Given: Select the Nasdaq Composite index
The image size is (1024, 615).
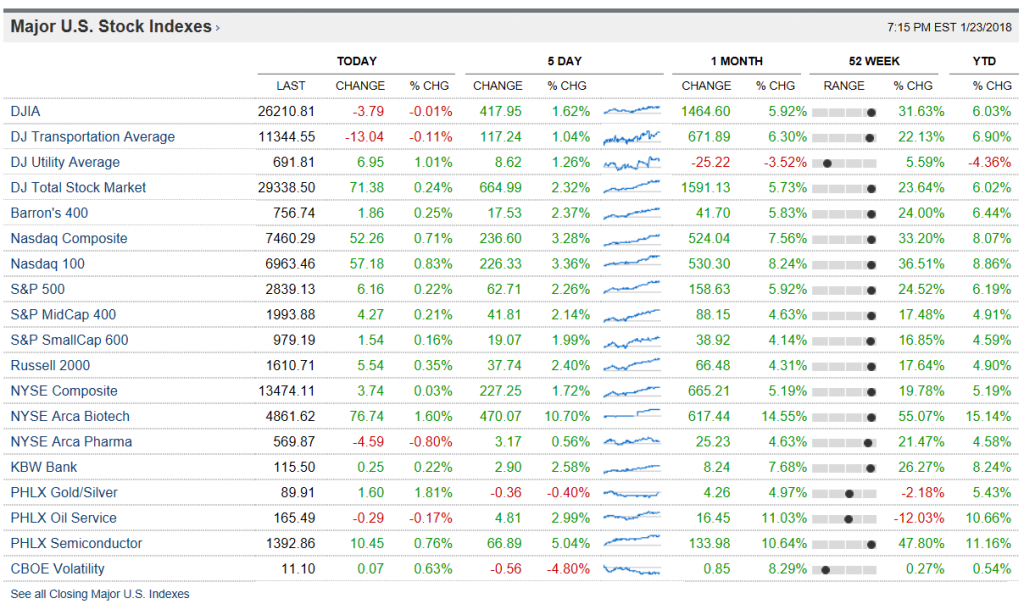Looking at the screenshot, I should pos(68,238).
